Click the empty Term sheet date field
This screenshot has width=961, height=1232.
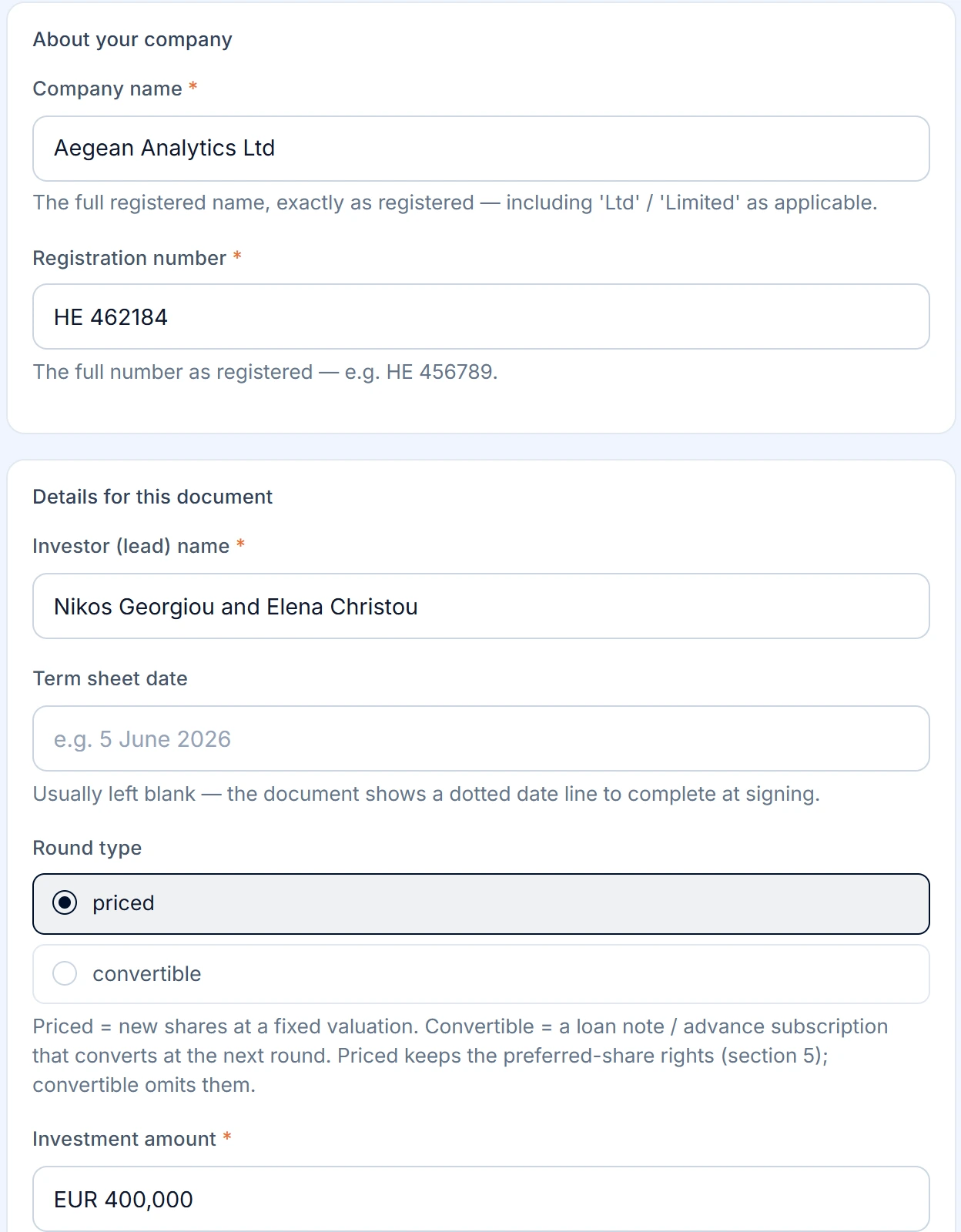(x=480, y=738)
